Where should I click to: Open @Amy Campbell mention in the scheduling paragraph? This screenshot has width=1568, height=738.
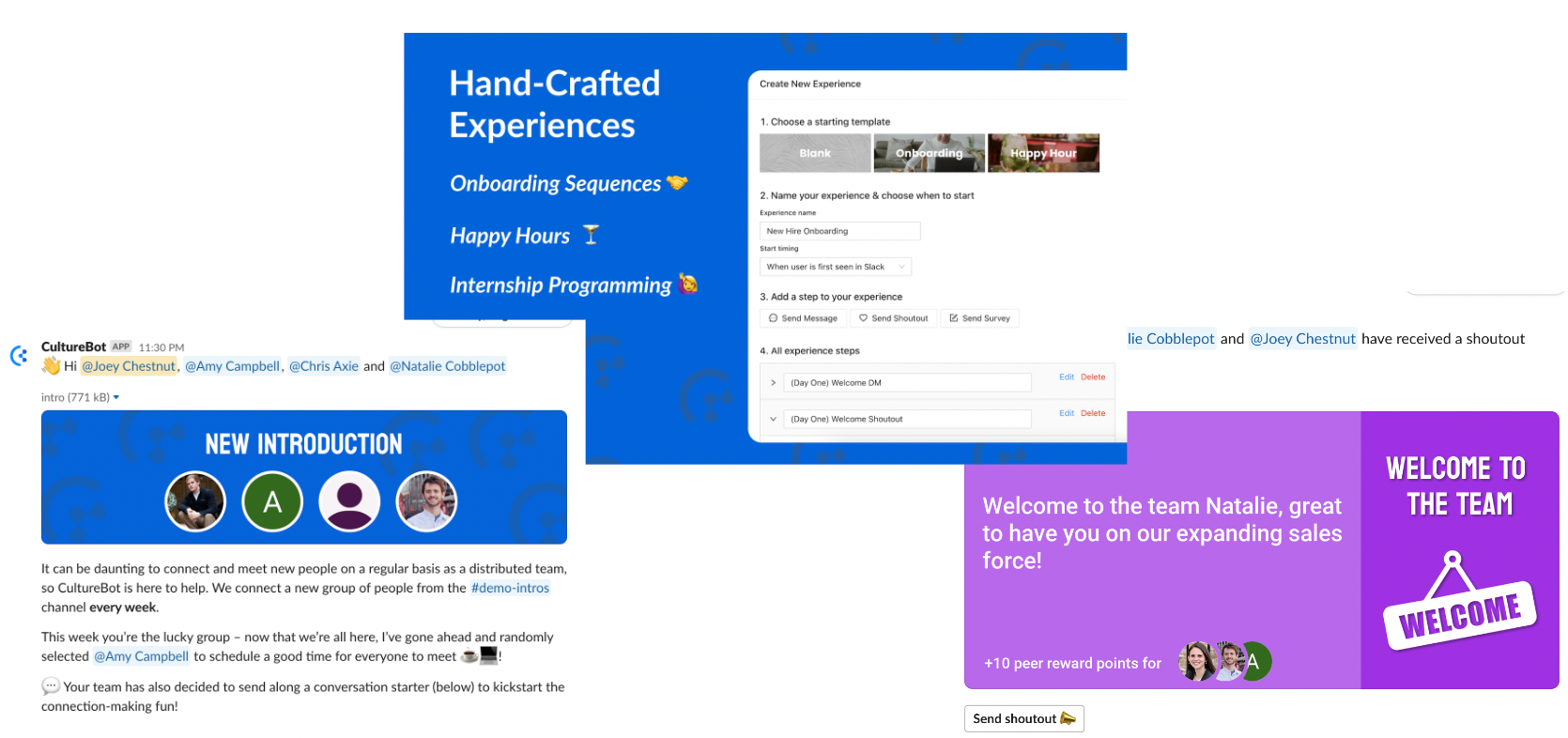click(x=141, y=656)
